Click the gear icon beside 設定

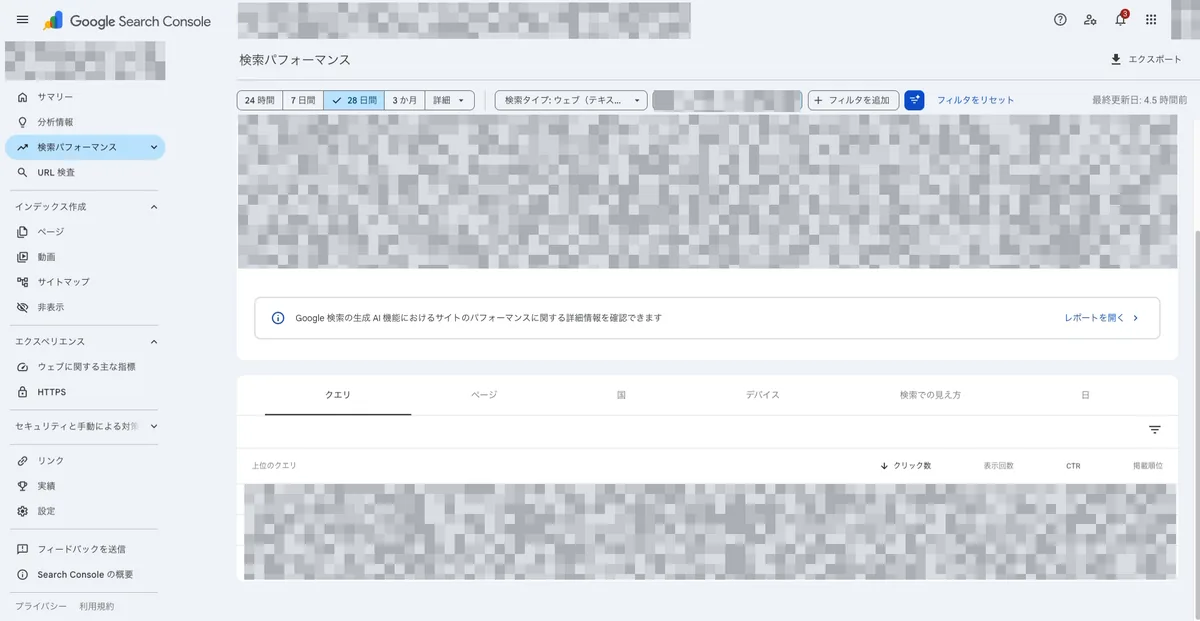22,511
